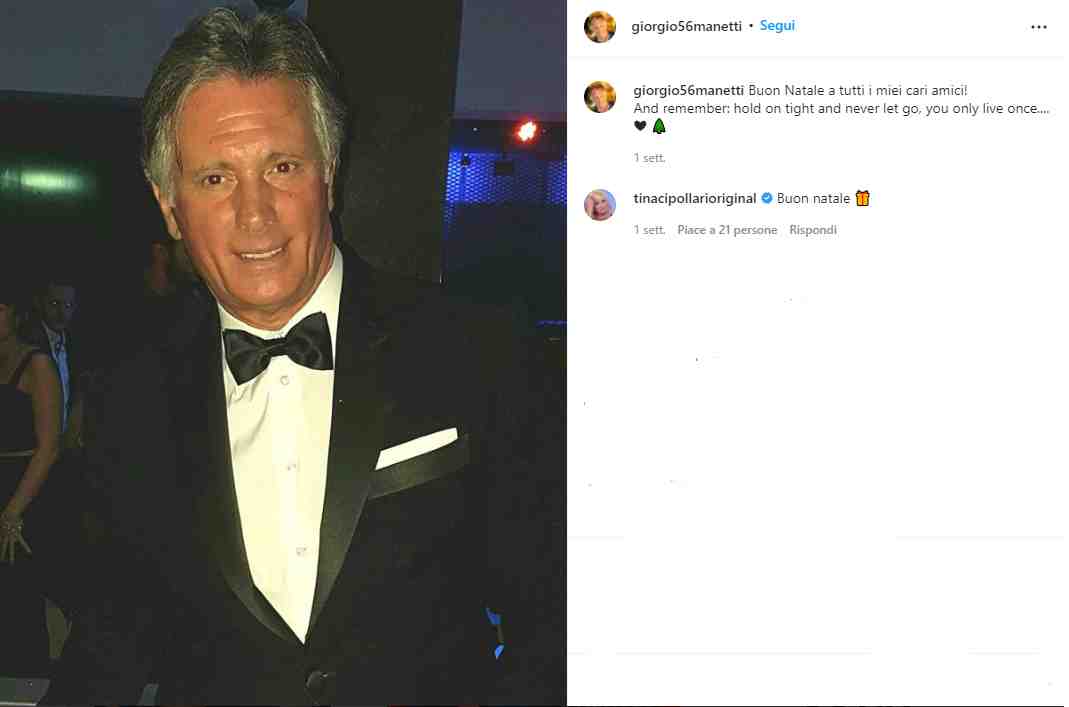Open giorgio56manetti username in header
This screenshot has height=707, width=1069.
pos(687,27)
